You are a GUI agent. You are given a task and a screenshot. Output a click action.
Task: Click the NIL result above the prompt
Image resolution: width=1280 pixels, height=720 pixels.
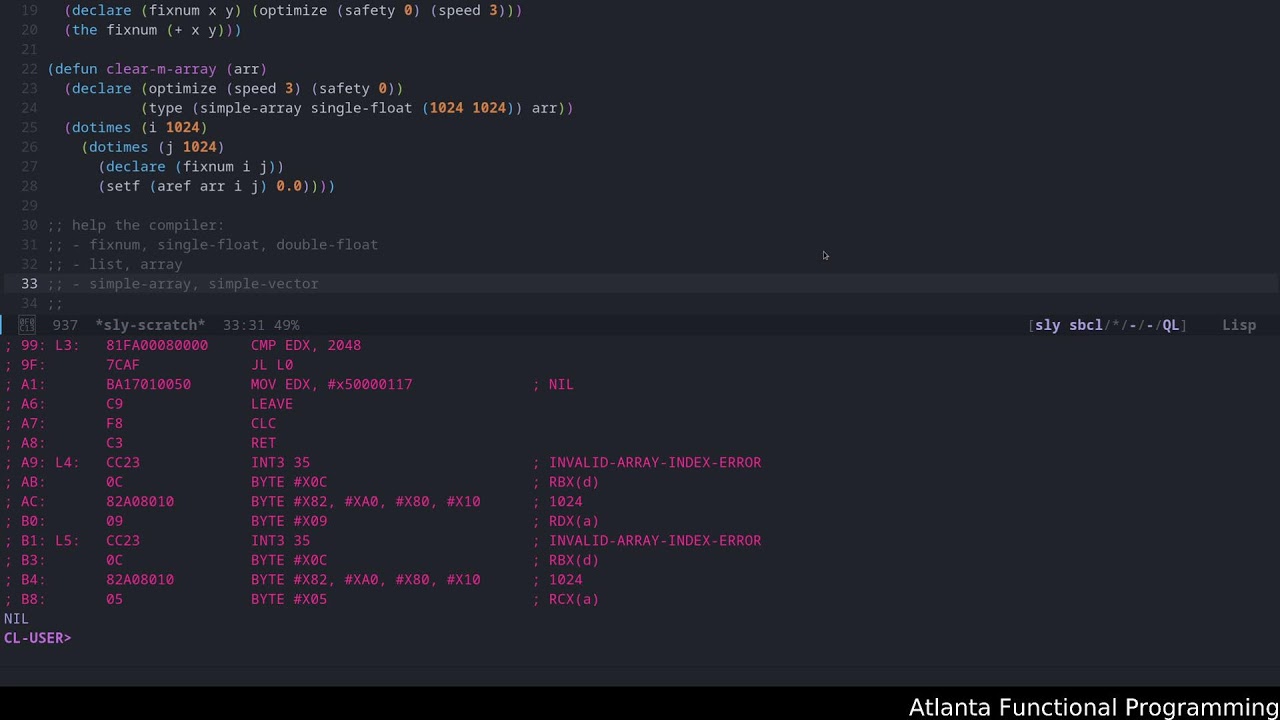(16, 619)
